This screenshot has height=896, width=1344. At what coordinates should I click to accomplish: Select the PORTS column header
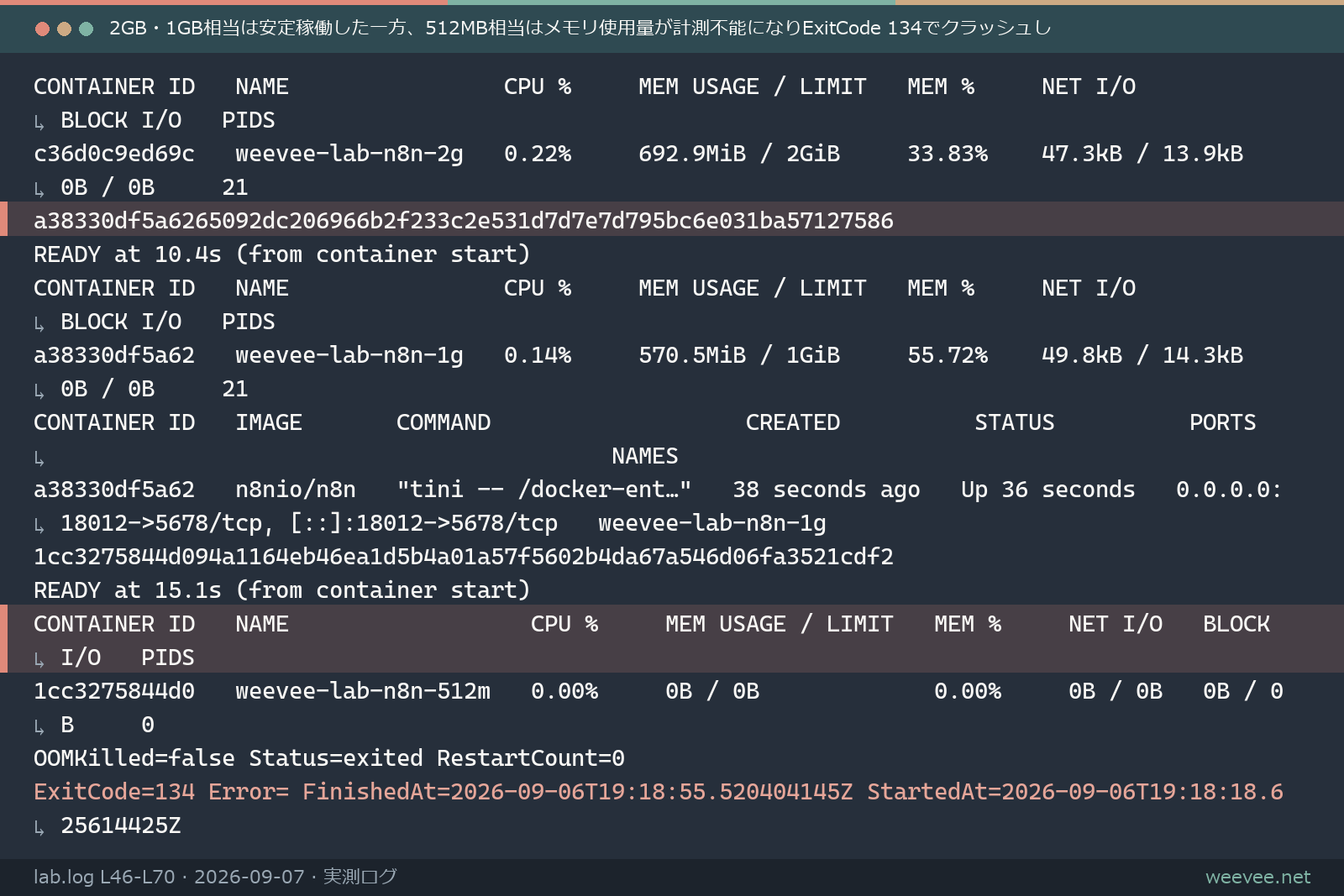(x=1223, y=422)
